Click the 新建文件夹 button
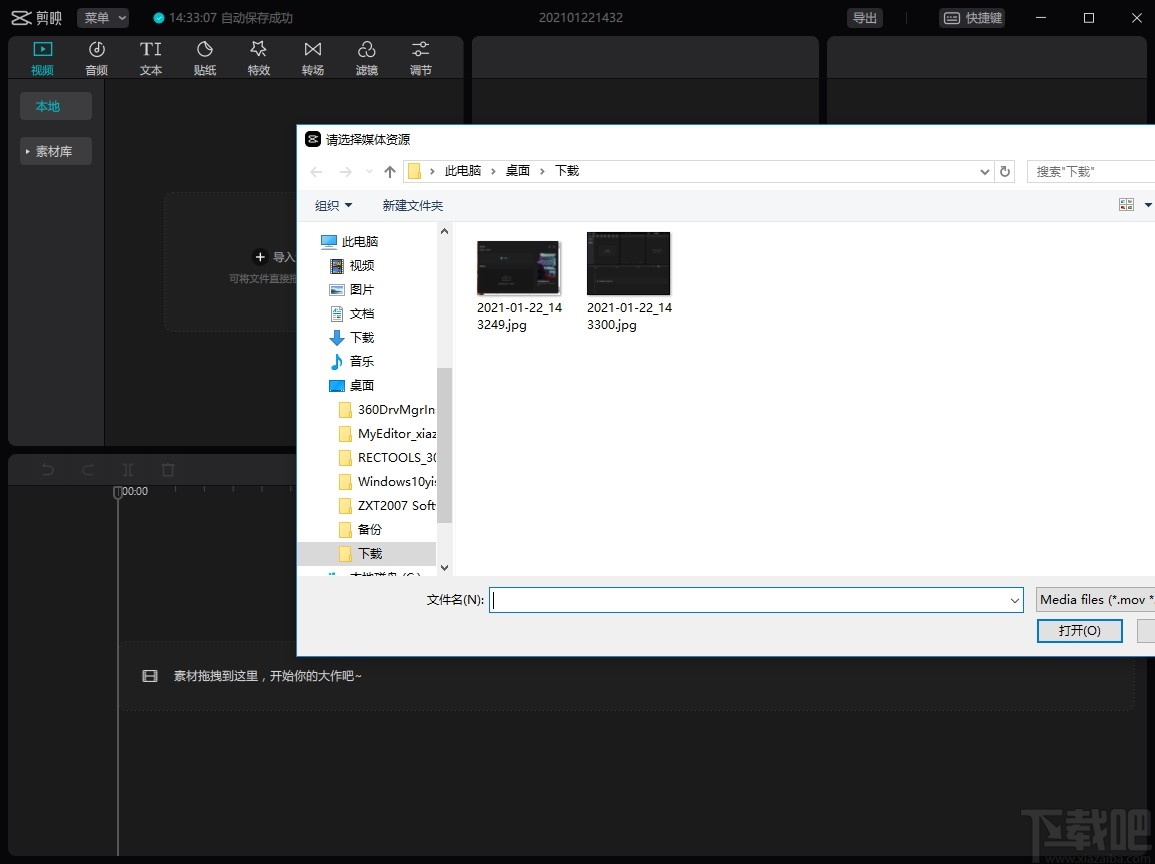This screenshot has width=1155, height=864. tap(412, 205)
